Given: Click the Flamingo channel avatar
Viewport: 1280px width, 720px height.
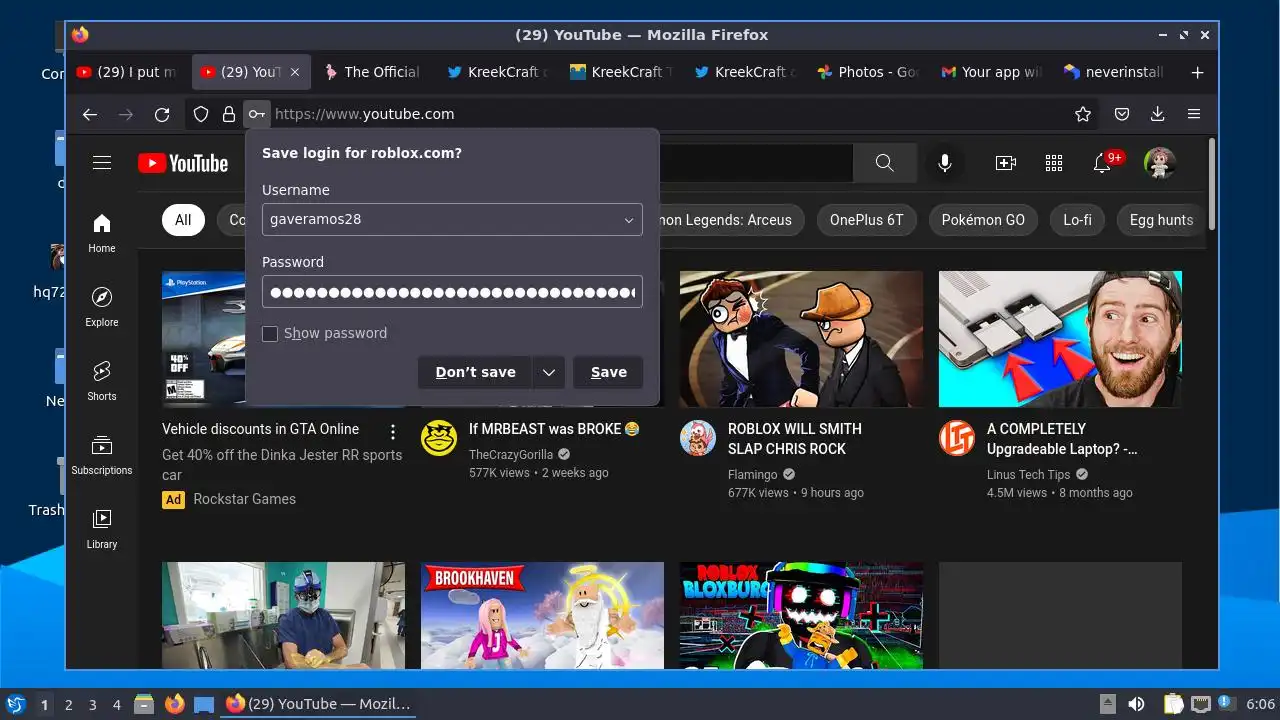Looking at the screenshot, I should pos(698,438).
